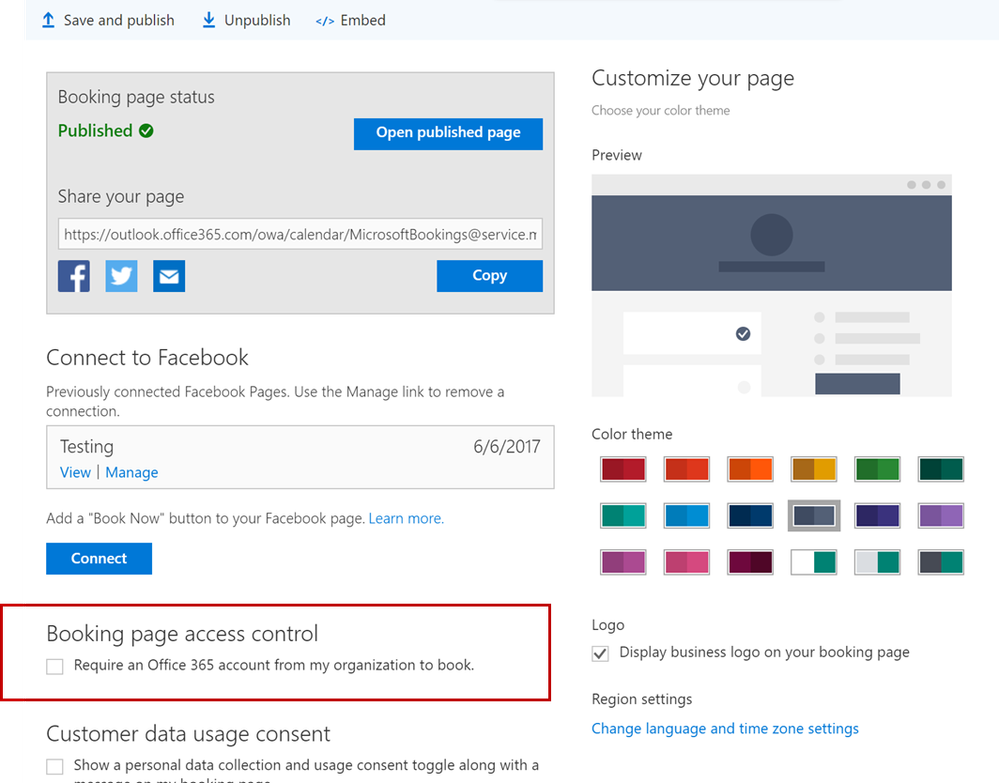The image size is (999, 783).
Task: Click the Preview label
Action: (617, 155)
